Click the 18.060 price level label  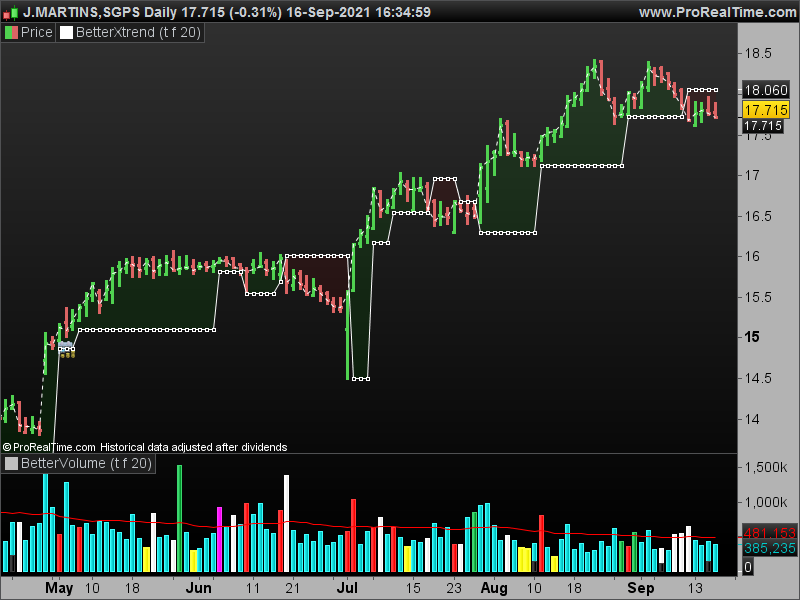click(766, 90)
